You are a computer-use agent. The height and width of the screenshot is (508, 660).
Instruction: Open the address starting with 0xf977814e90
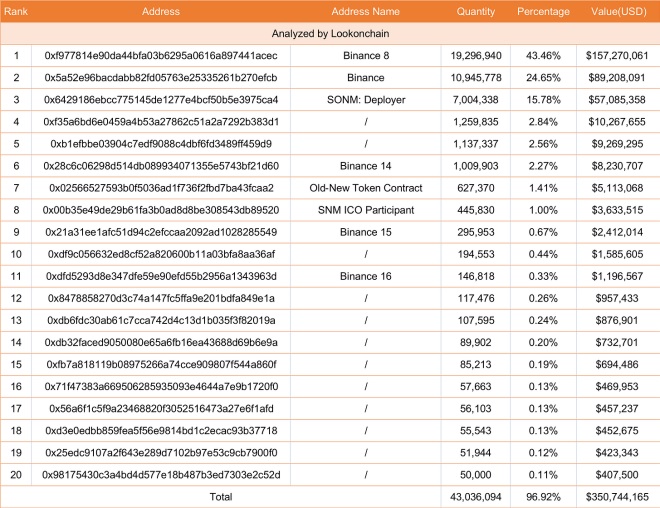(161, 56)
